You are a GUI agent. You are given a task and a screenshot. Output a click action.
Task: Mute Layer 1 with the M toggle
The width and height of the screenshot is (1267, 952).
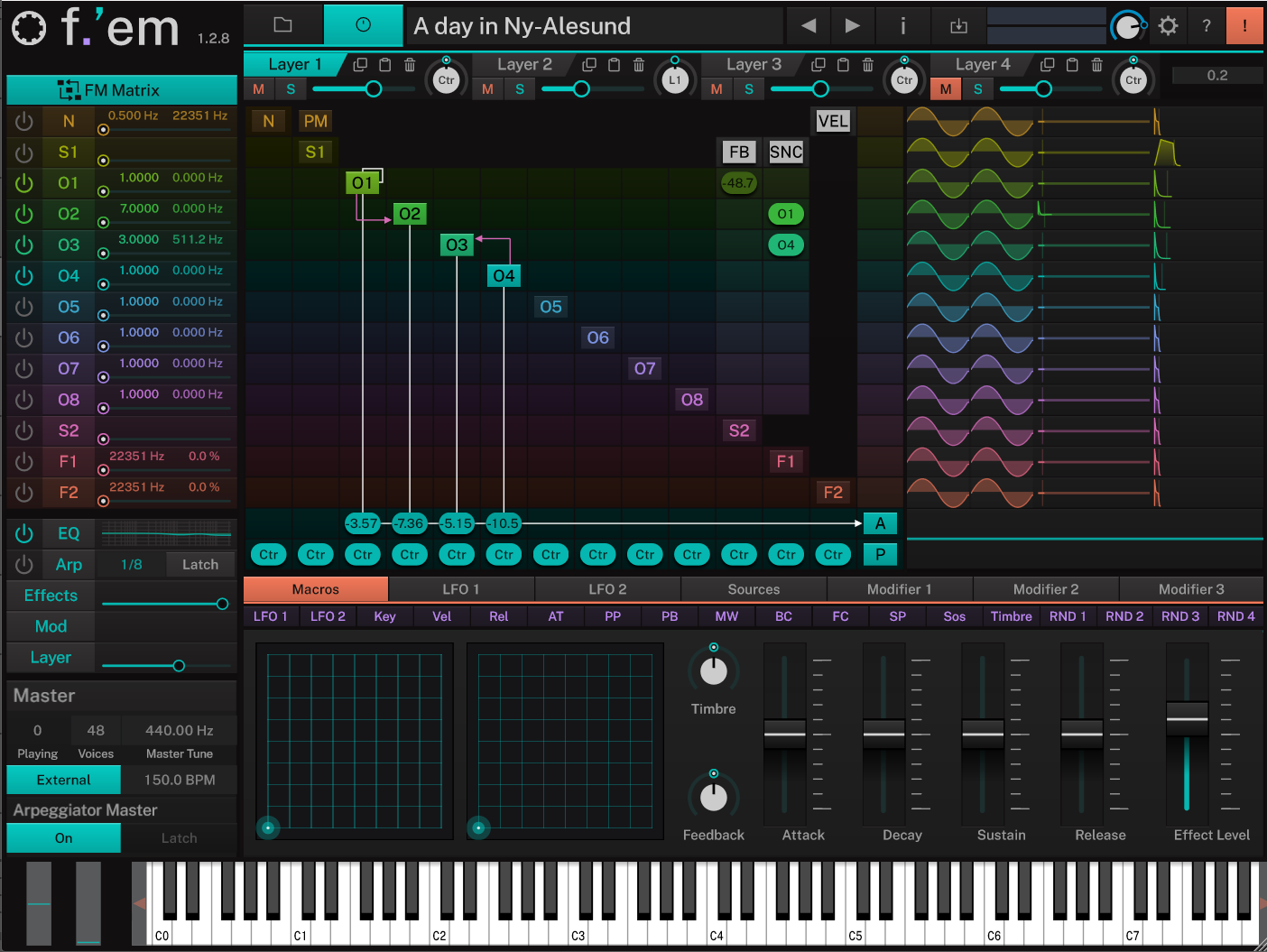(258, 88)
